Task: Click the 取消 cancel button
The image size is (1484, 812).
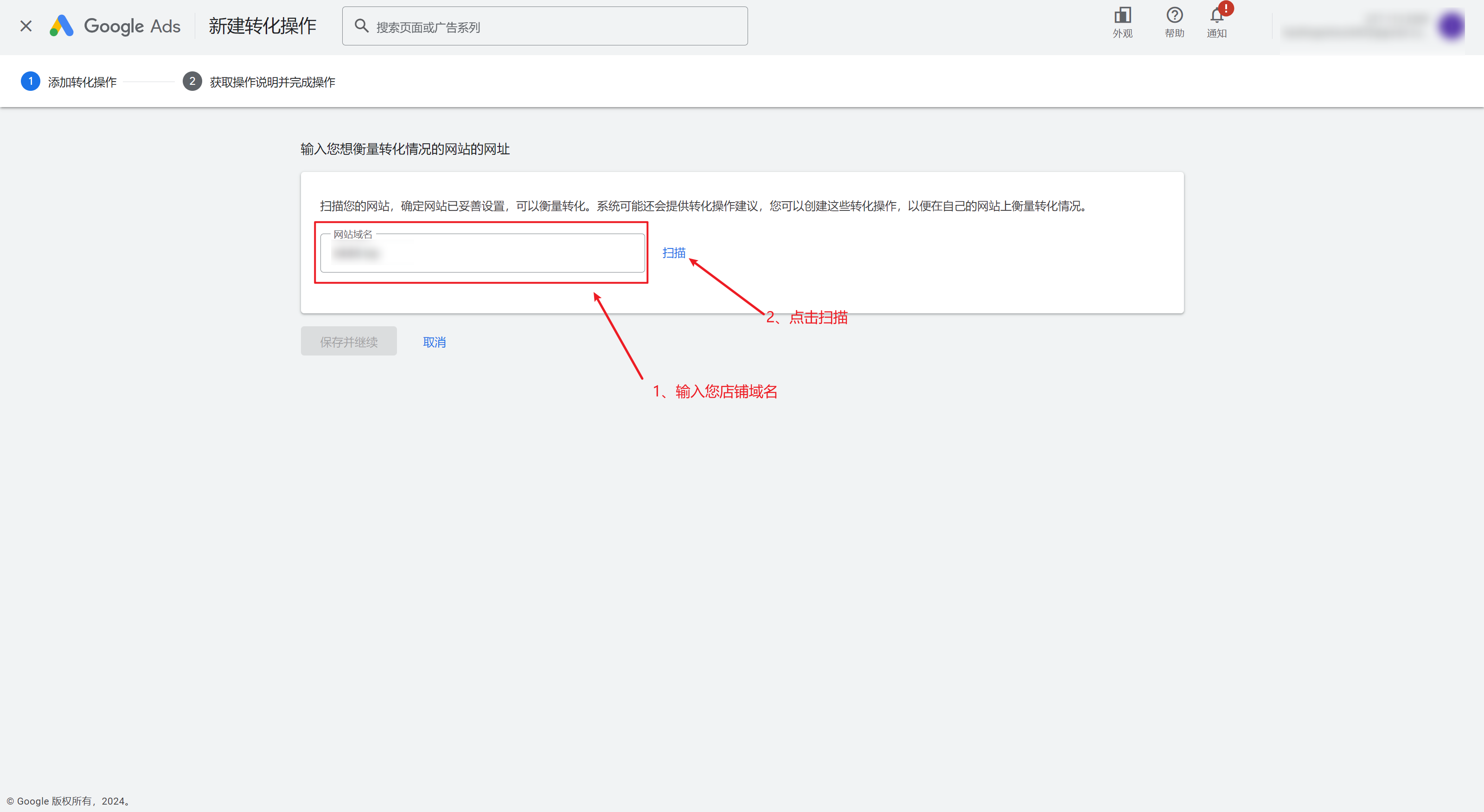Action: pos(434,342)
